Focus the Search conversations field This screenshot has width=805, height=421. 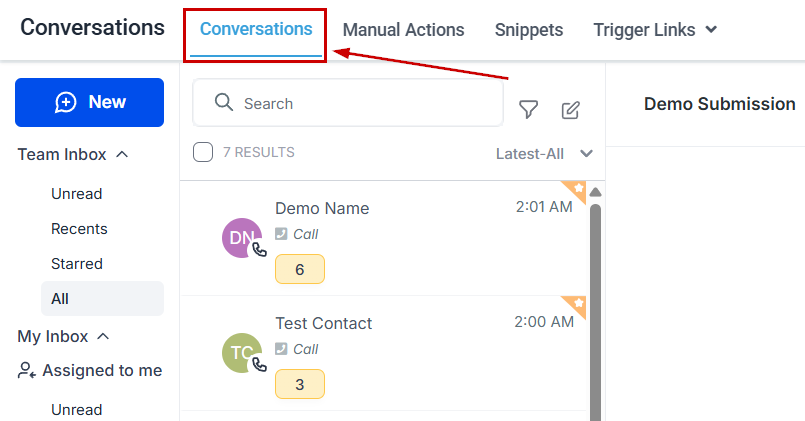click(x=348, y=103)
